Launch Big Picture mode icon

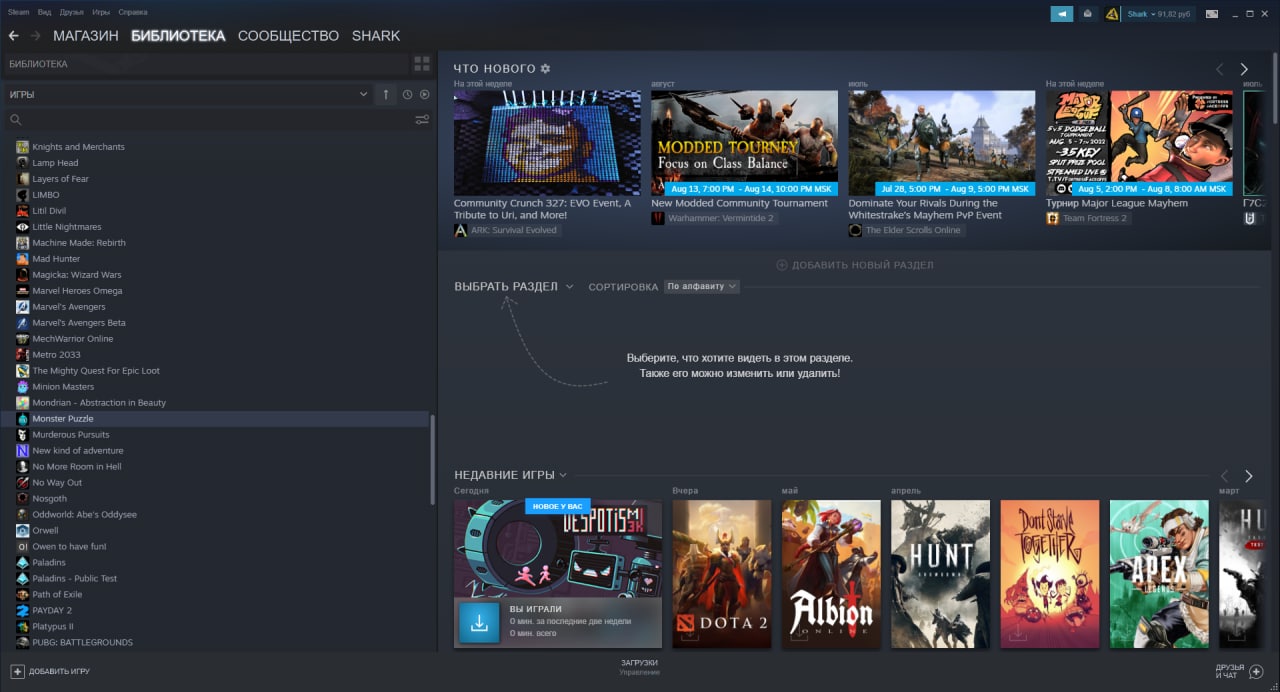click(x=1212, y=14)
